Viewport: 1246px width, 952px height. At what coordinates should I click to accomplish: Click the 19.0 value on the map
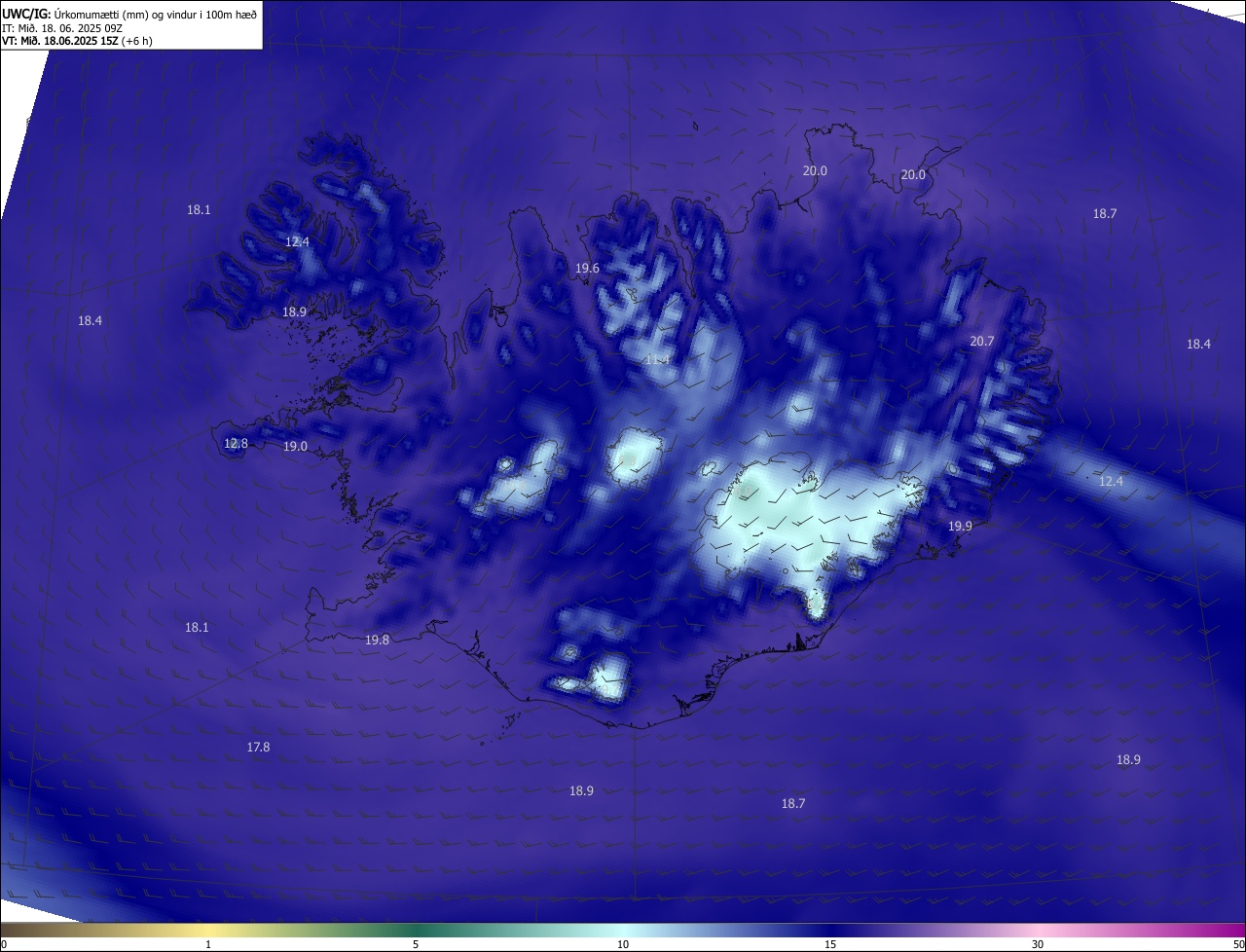[x=295, y=446]
